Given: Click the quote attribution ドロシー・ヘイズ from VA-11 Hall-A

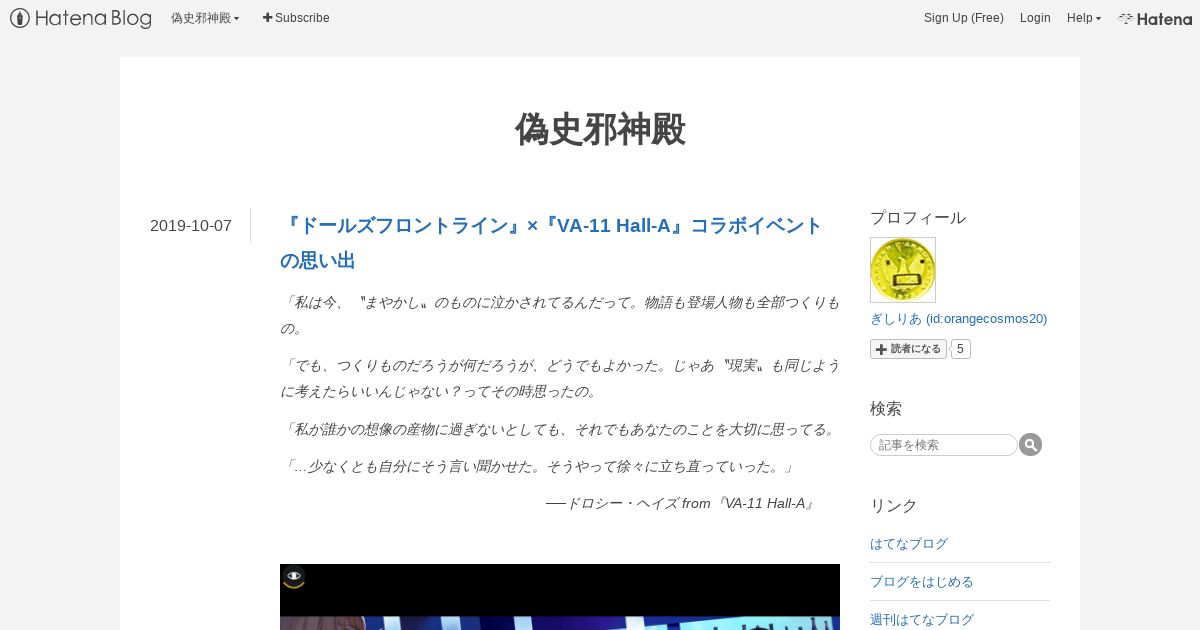Looking at the screenshot, I should coord(680,504).
